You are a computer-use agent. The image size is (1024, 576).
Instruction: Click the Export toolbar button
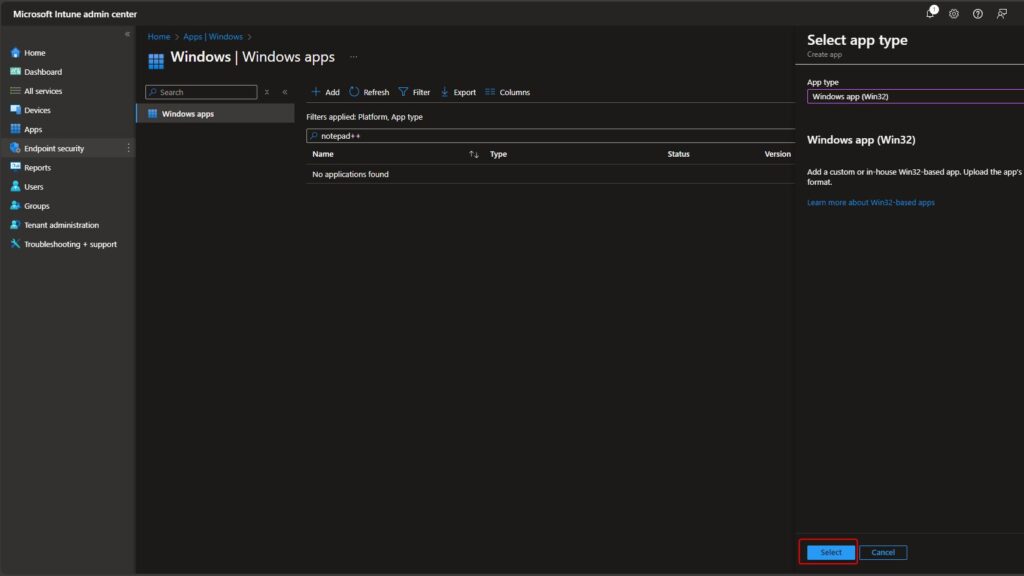458,92
